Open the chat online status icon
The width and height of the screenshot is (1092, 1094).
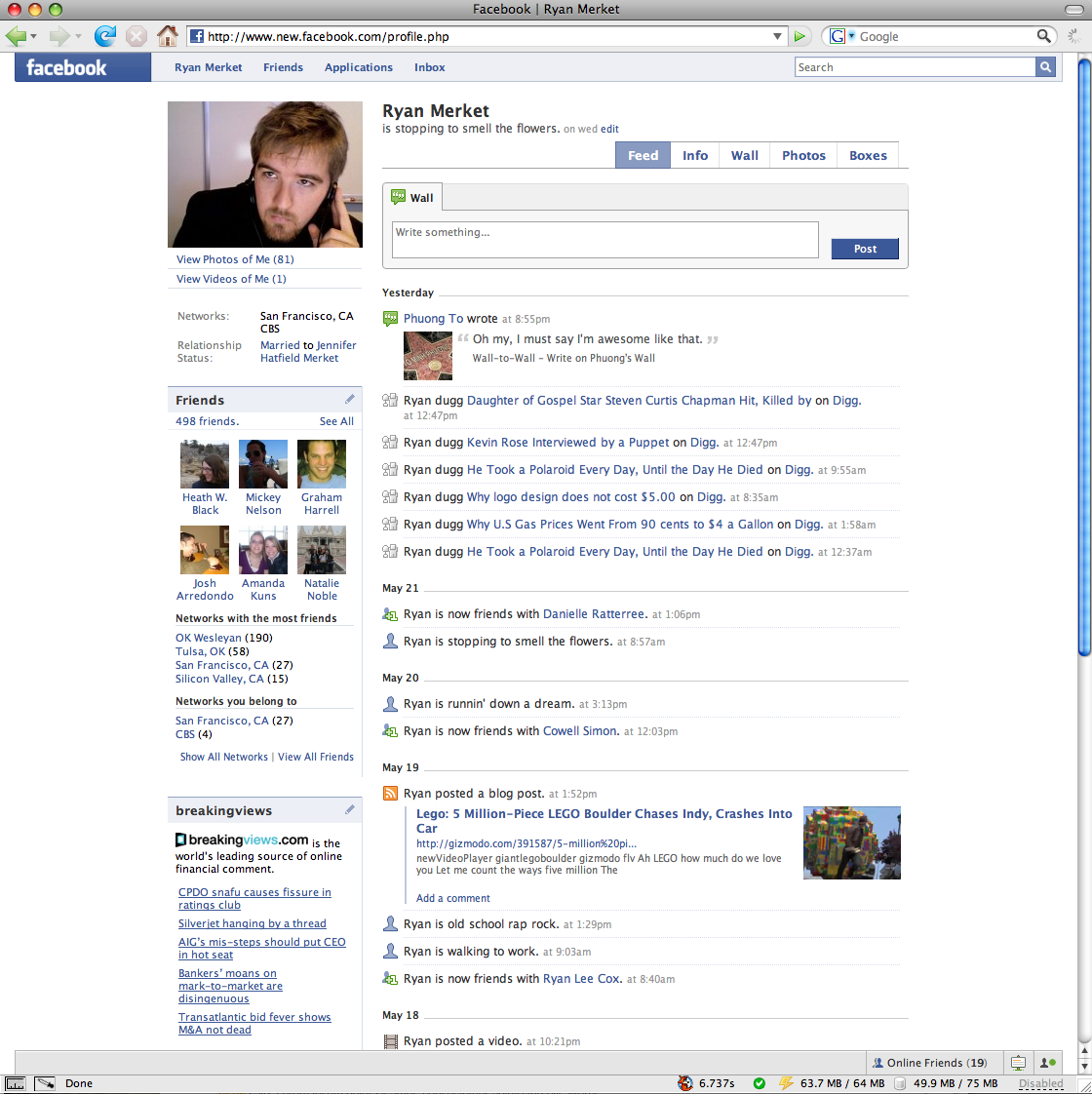pyautogui.click(x=1048, y=1063)
